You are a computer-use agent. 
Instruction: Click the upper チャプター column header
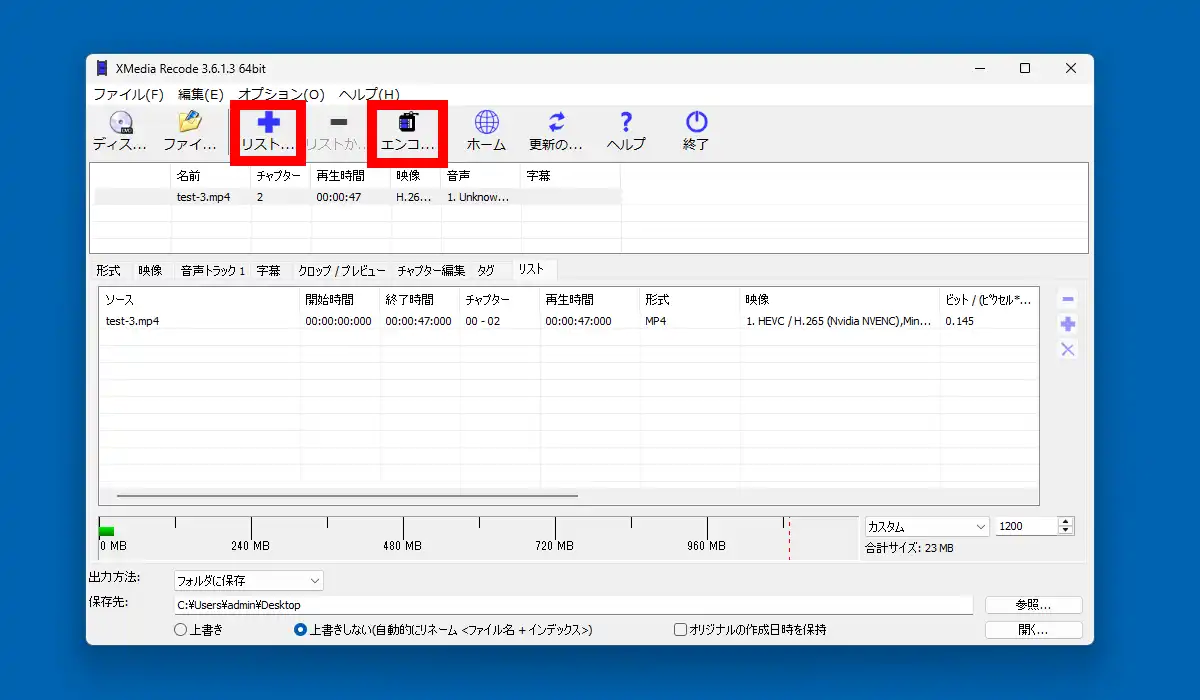click(281, 175)
